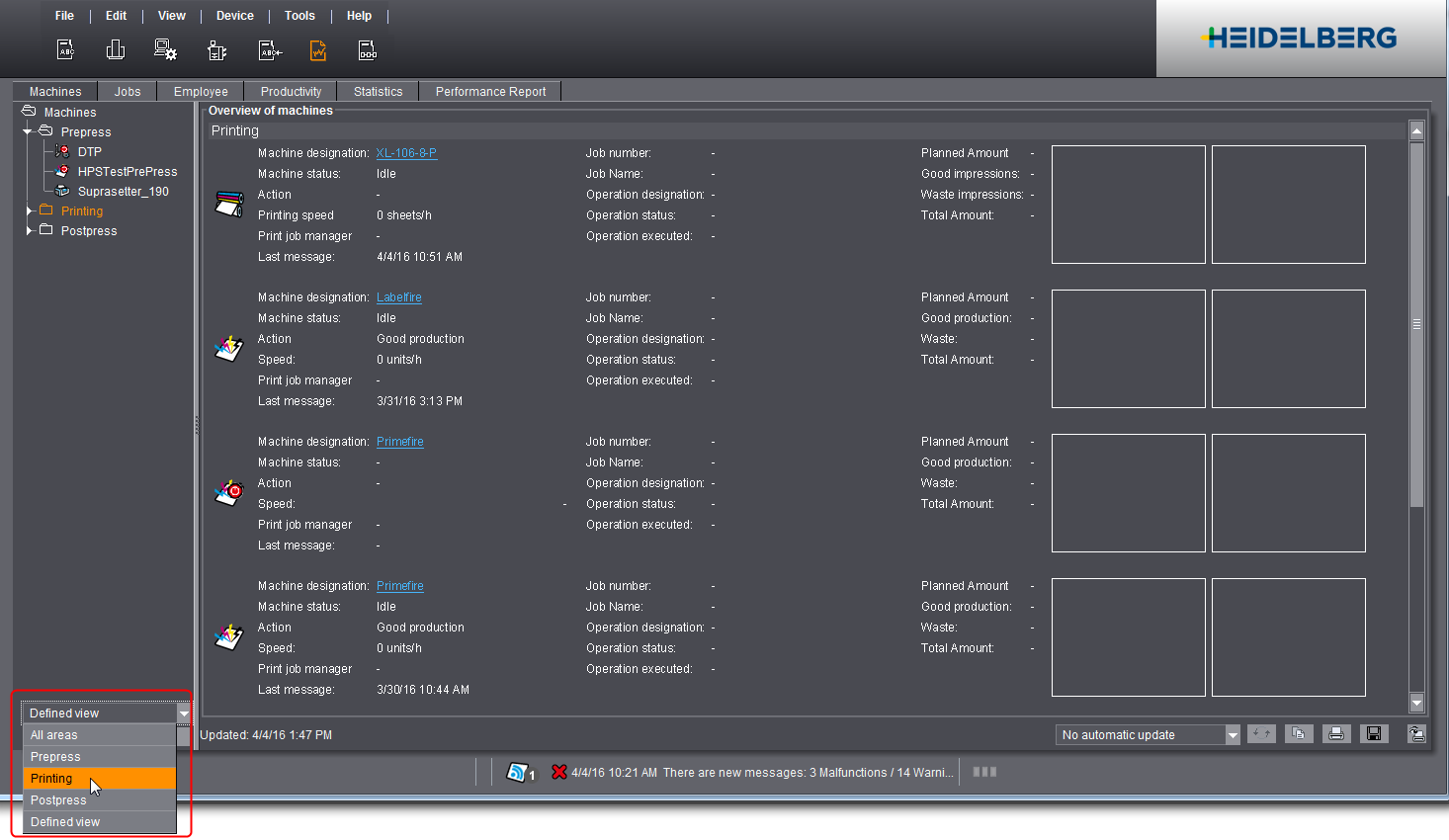Switch to the Performance Report tab
Screen dimensions: 1449x840
[x=490, y=92]
